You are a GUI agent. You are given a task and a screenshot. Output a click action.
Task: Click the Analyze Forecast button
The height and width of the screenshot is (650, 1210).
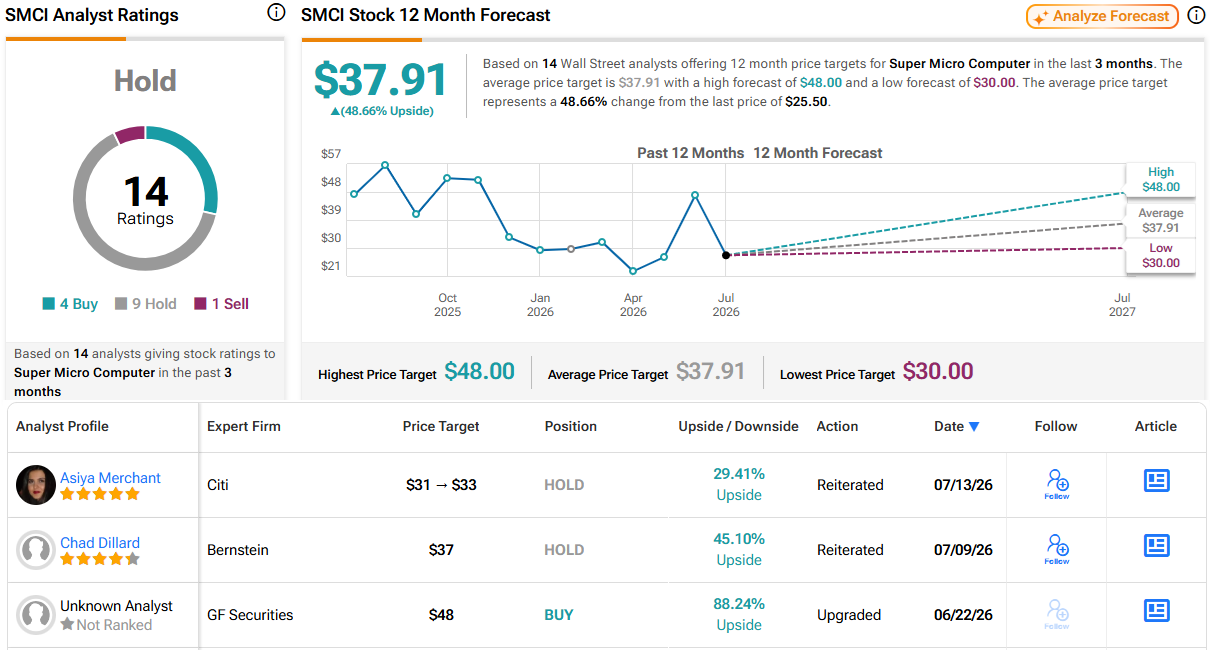(x=1103, y=16)
